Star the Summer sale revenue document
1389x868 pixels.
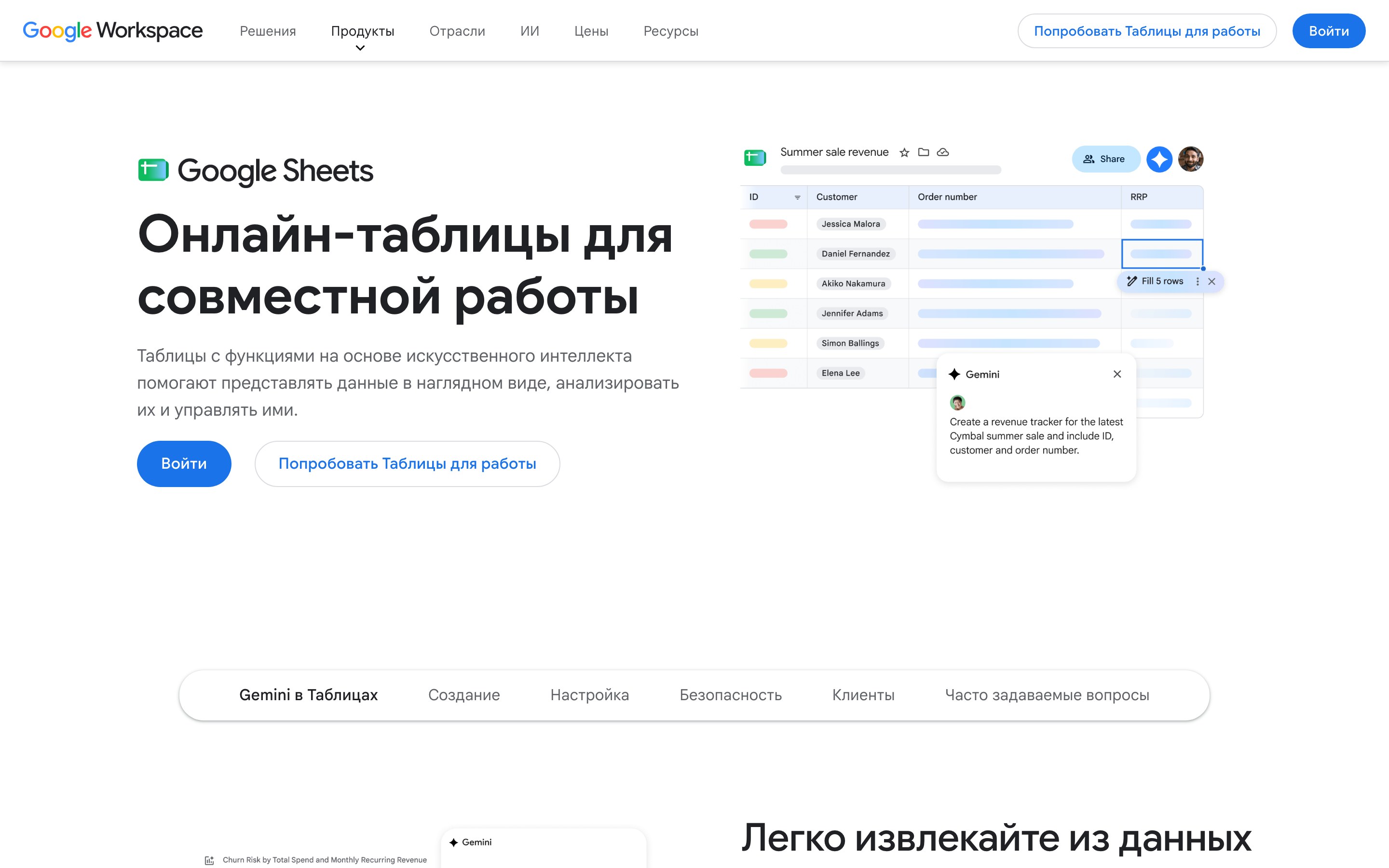click(x=904, y=152)
